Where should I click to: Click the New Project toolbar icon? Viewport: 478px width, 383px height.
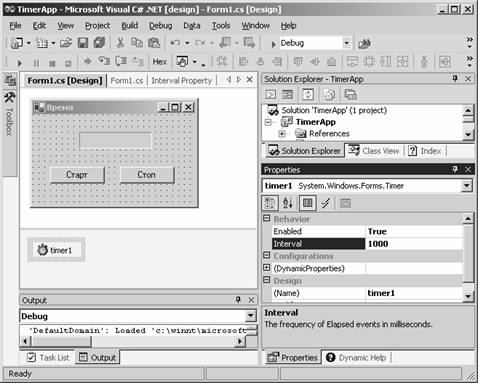point(17,43)
